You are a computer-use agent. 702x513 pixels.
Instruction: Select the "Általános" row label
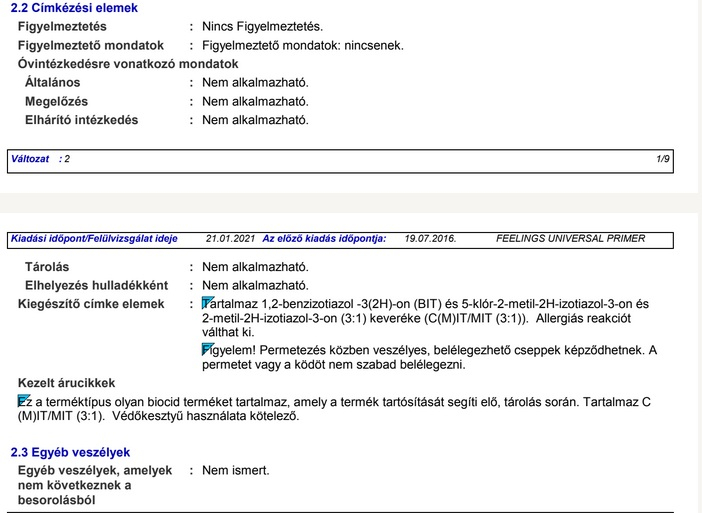52,82
